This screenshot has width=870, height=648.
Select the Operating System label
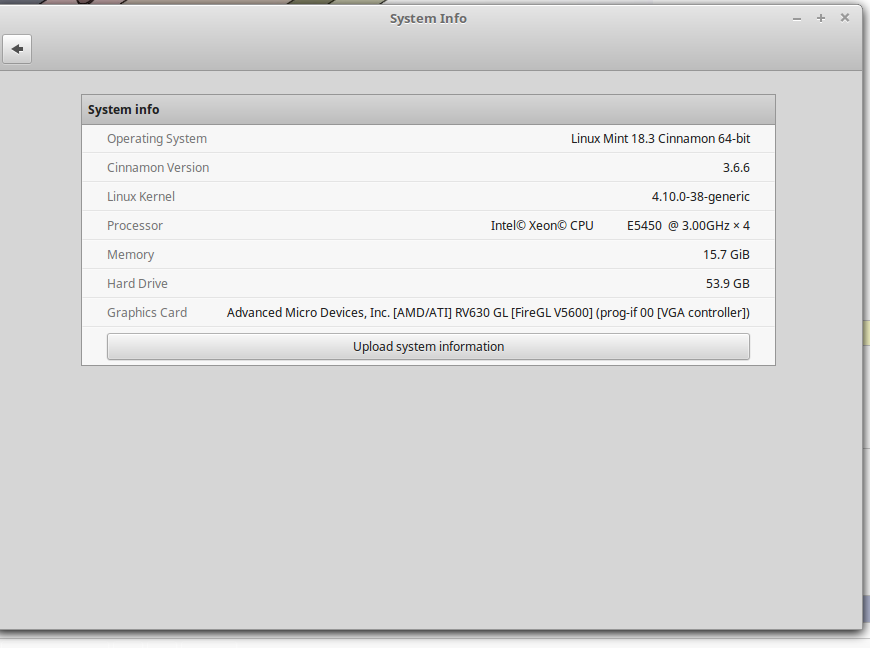[x=157, y=139]
